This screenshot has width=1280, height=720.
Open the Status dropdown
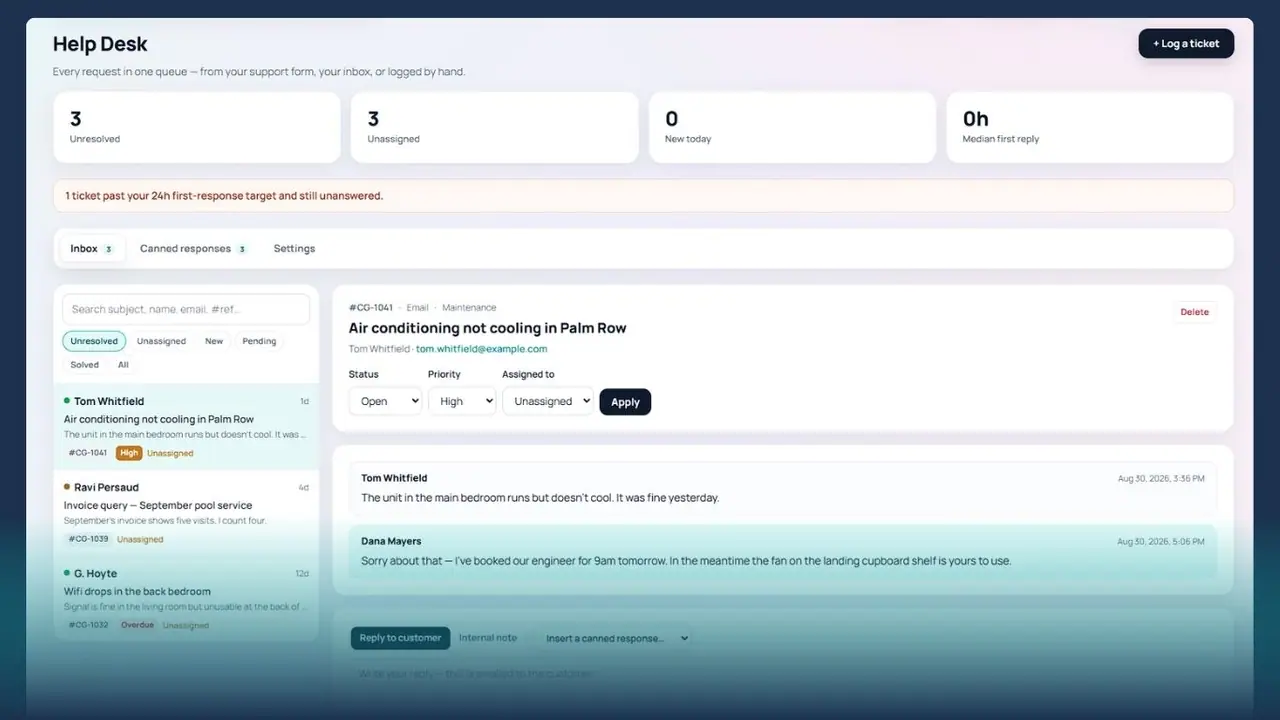pos(385,401)
